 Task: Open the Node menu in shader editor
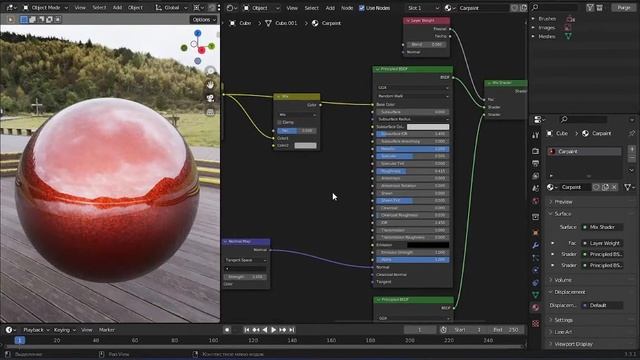pyautogui.click(x=347, y=8)
